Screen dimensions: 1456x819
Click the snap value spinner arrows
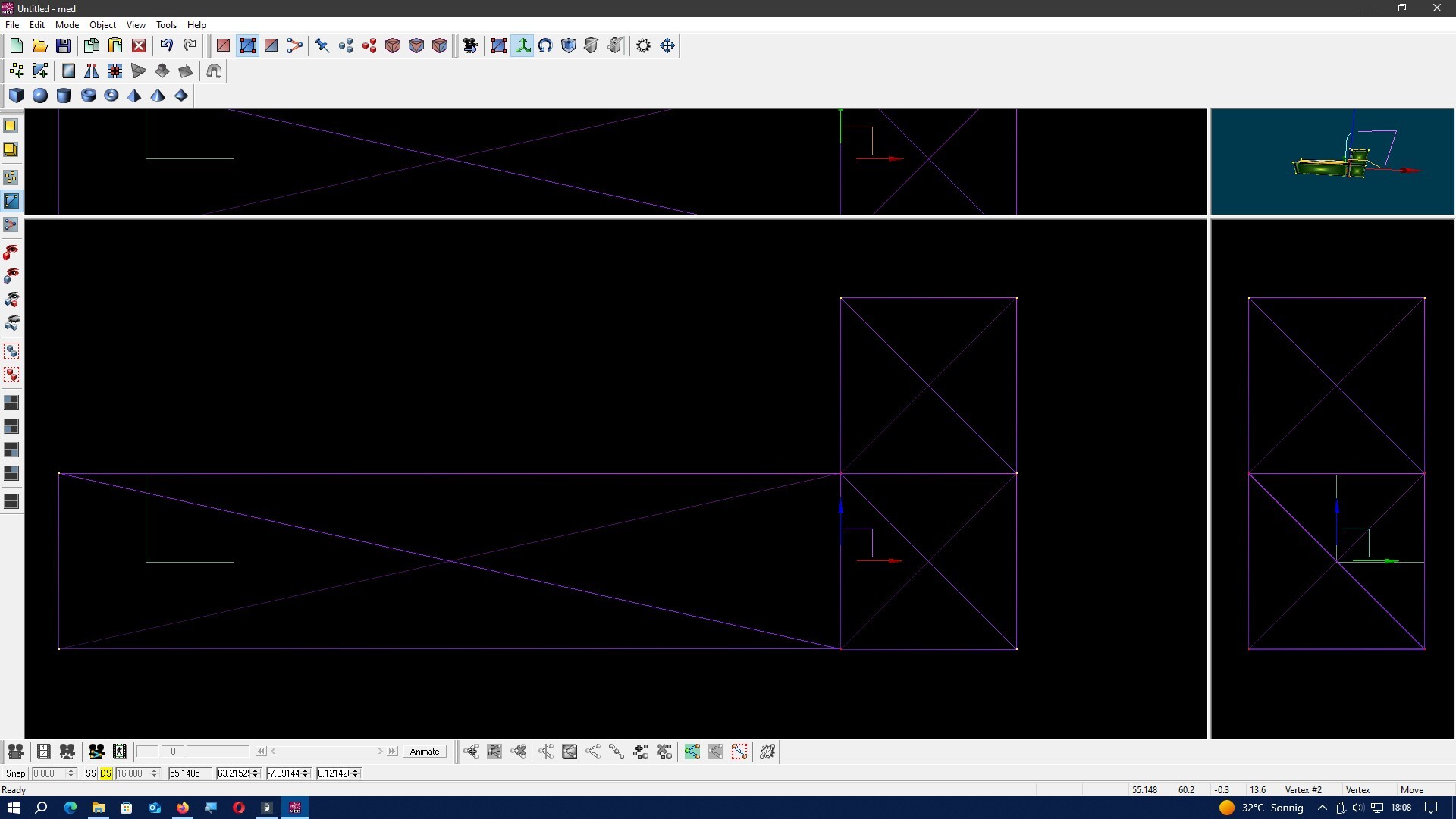[71, 773]
